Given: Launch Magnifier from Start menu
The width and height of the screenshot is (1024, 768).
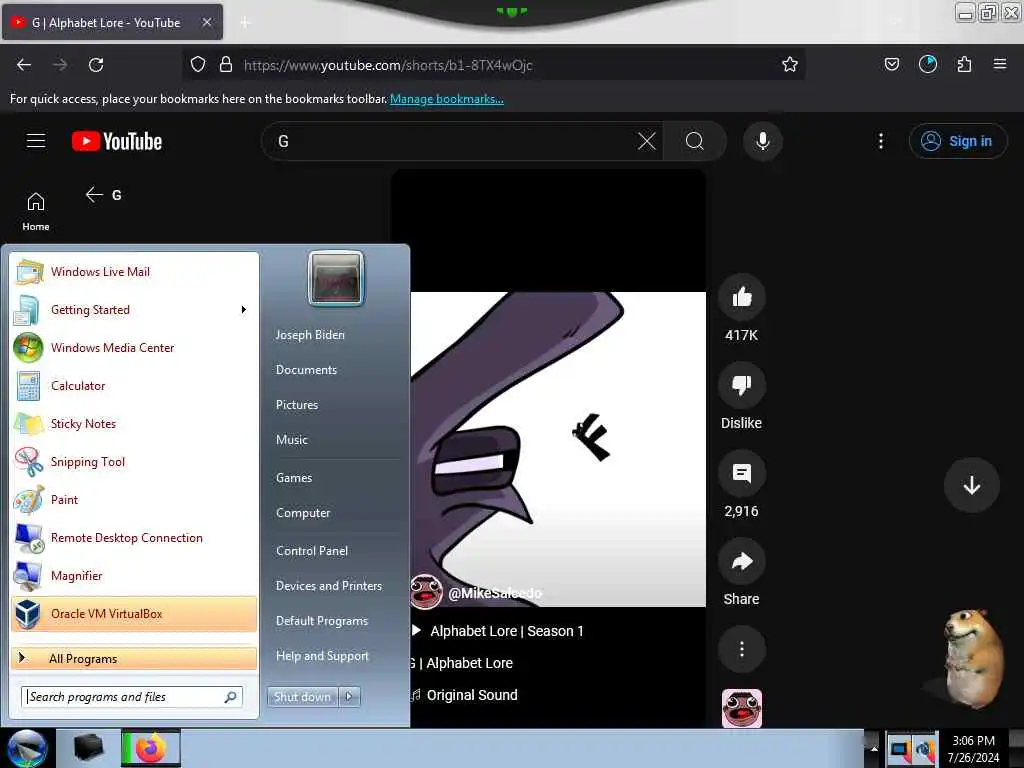Looking at the screenshot, I should click(134, 575).
